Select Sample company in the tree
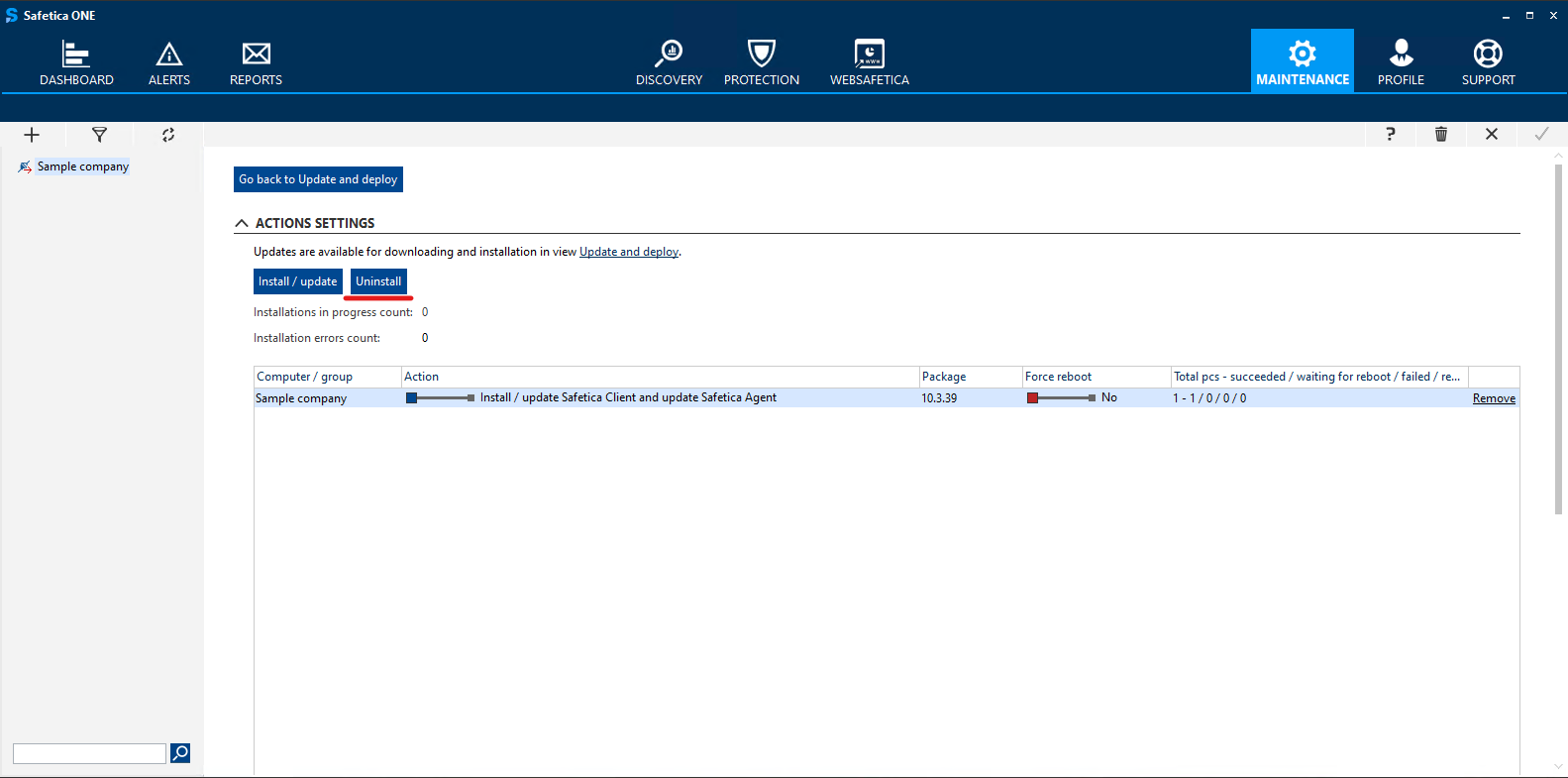 coord(83,167)
